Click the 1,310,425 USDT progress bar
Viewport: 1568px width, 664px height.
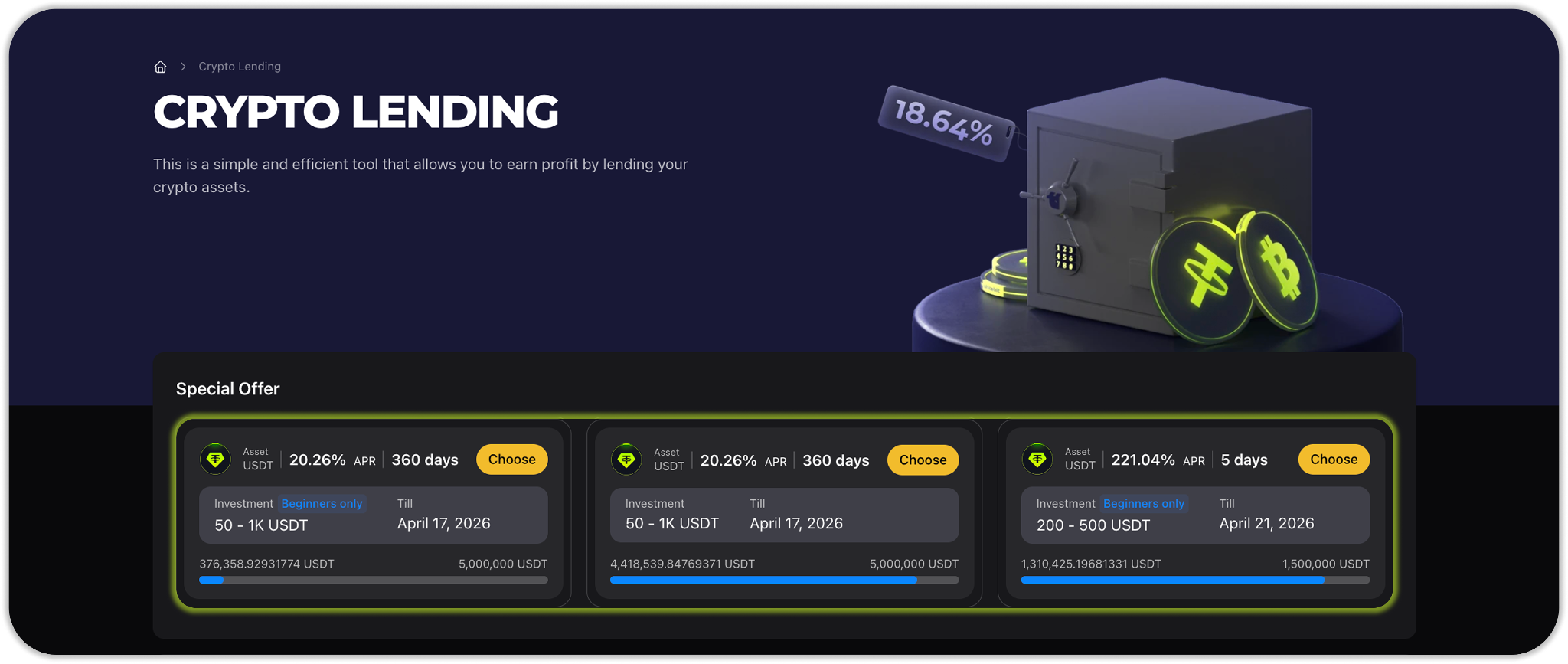point(1194,581)
